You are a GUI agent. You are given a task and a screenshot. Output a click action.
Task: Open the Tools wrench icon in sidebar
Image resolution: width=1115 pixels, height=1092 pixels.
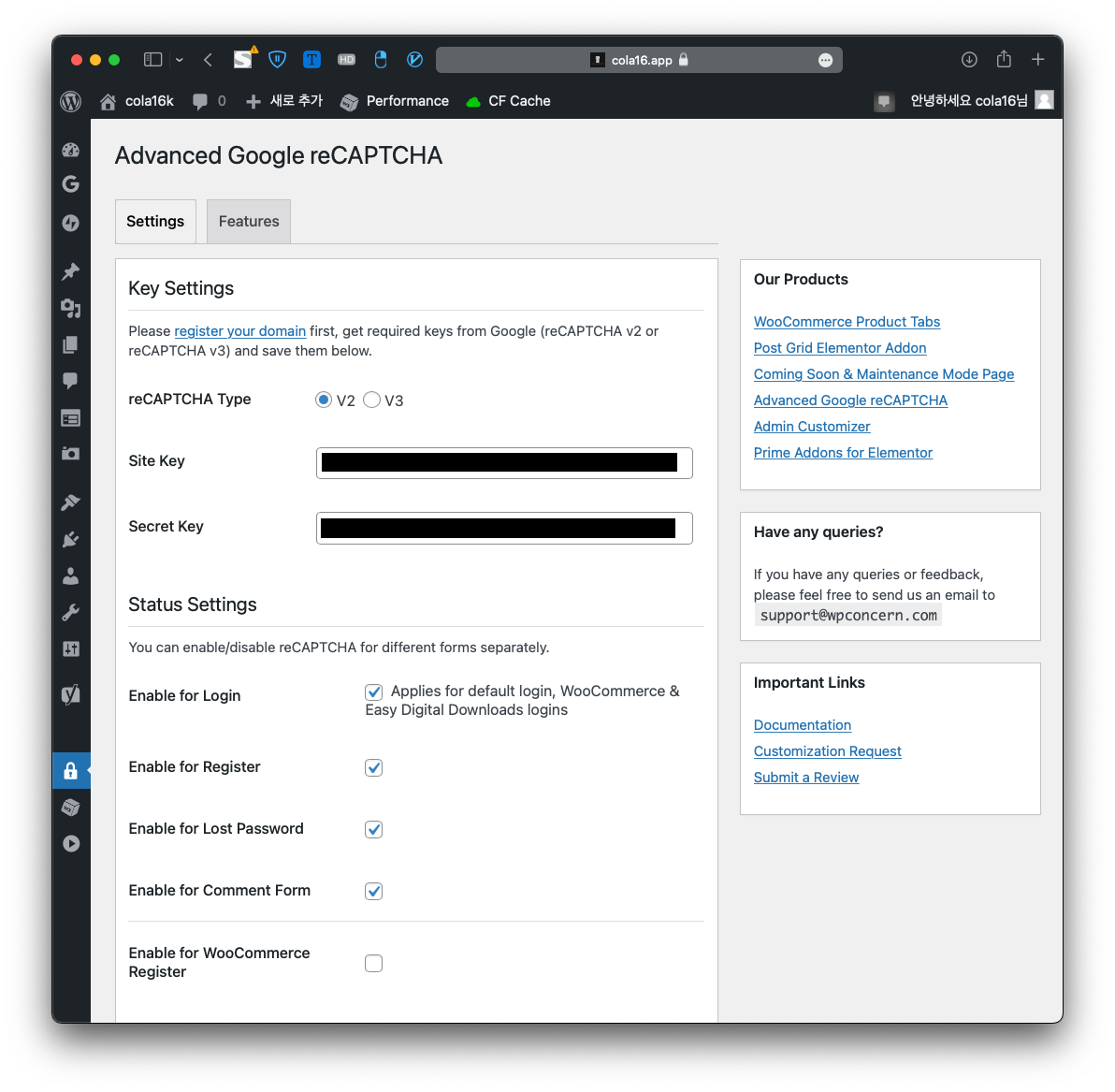point(70,613)
